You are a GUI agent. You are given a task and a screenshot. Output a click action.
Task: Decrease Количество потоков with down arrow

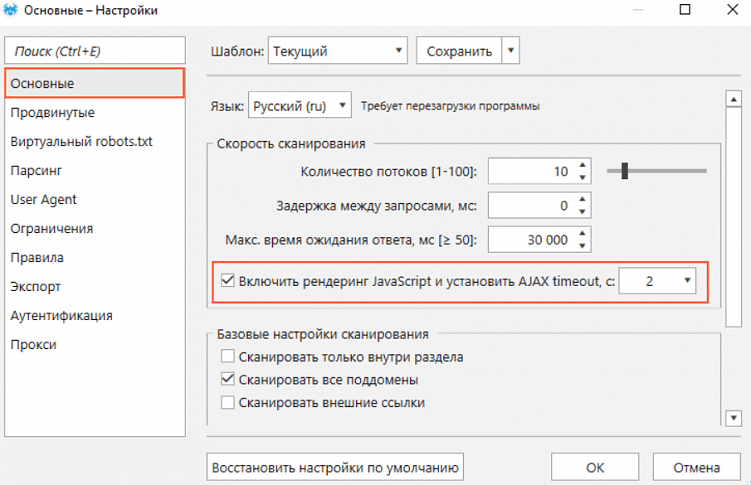(582, 177)
